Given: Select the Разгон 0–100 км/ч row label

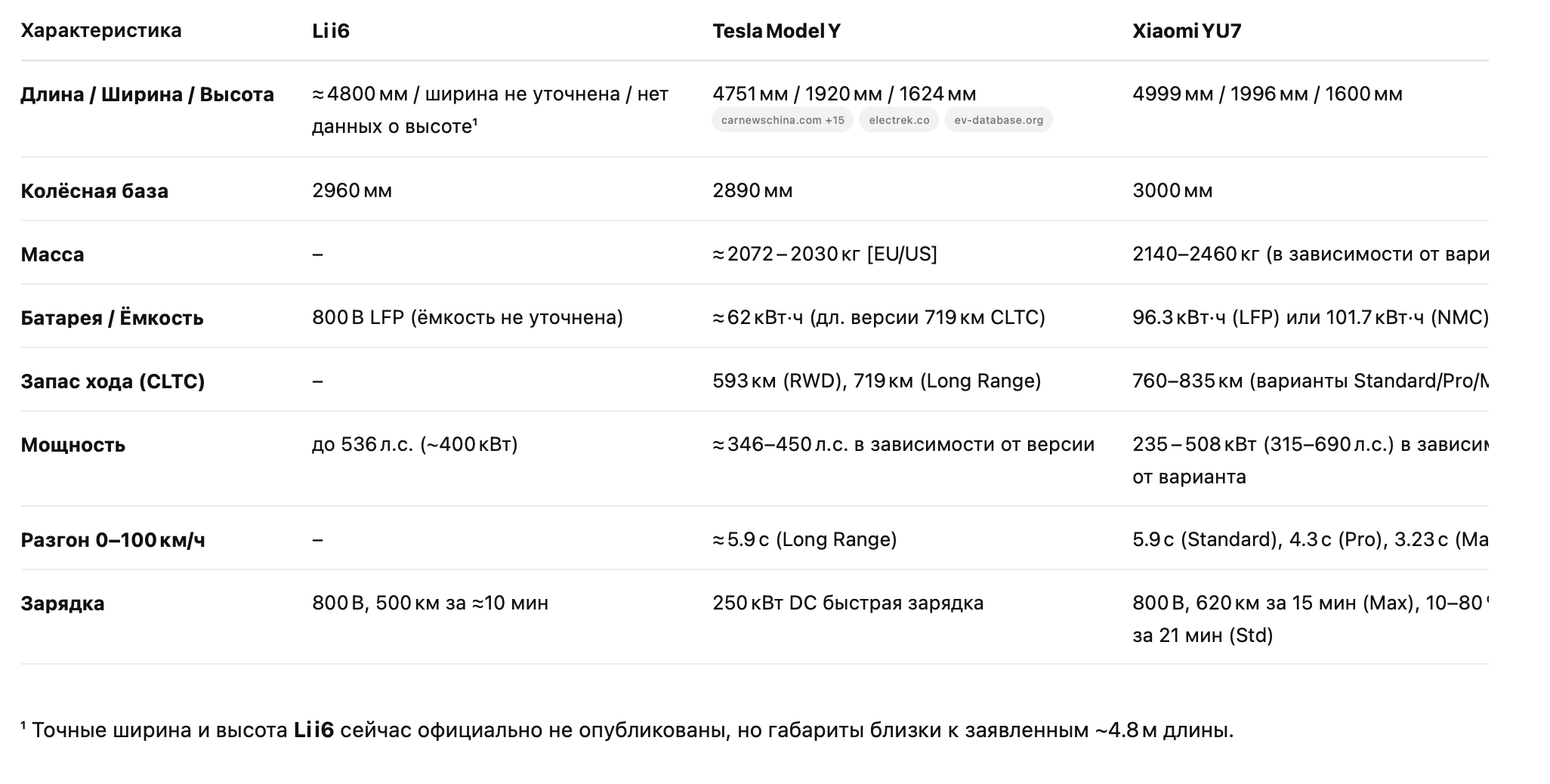Looking at the screenshot, I should (113, 540).
